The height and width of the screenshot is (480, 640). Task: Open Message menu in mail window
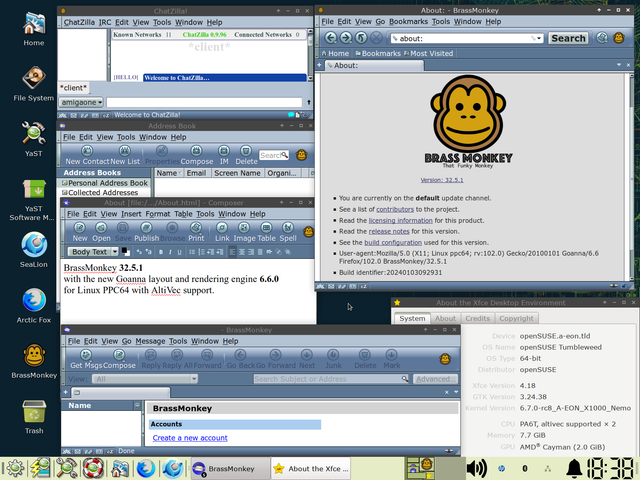pyautogui.click(x=150, y=341)
